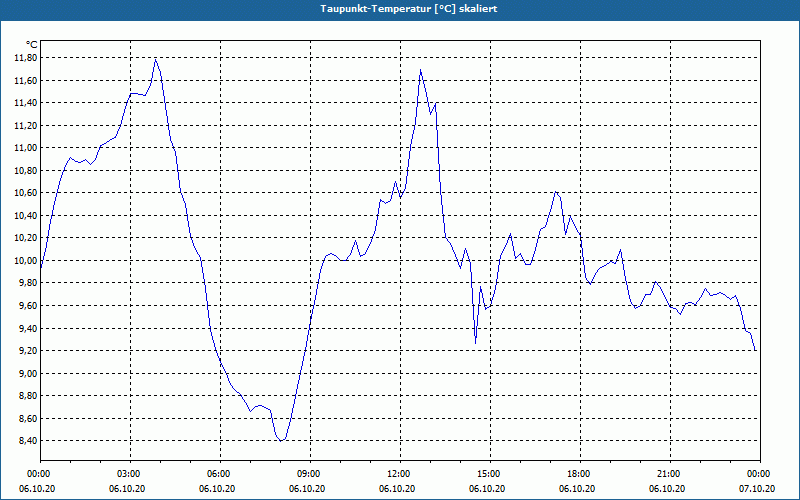Click the 18:00 time label
Image resolution: width=800 pixels, height=500 pixels.
(x=580, y=474)
